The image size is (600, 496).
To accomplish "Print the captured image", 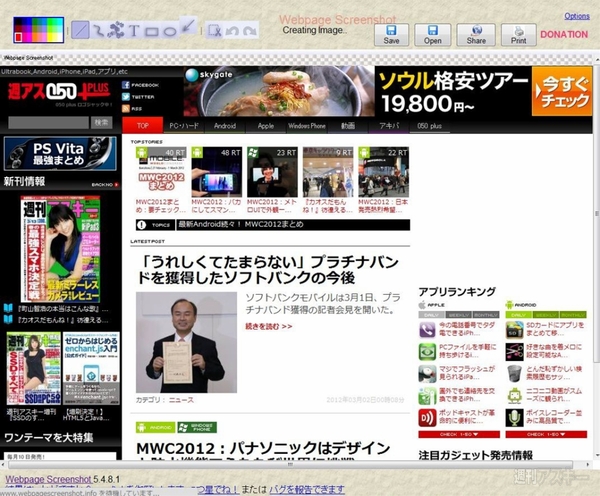I will point(518,35).
